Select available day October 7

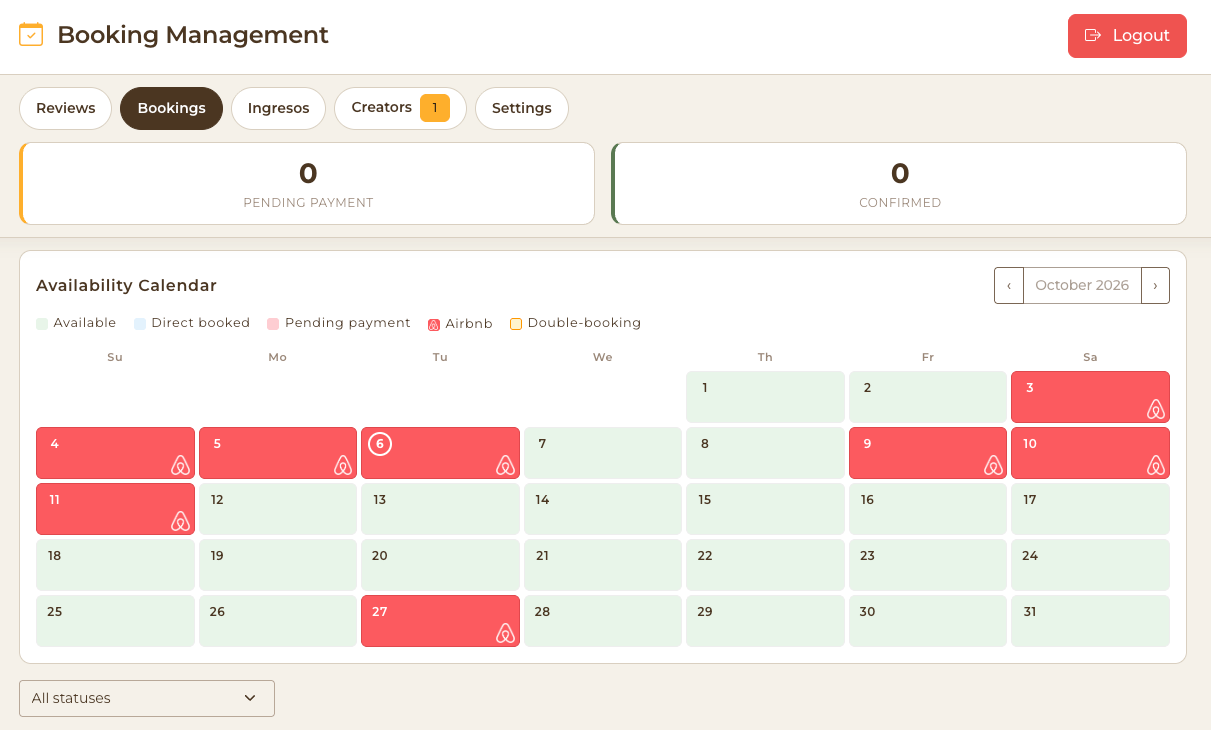click(x=603, y=453)
